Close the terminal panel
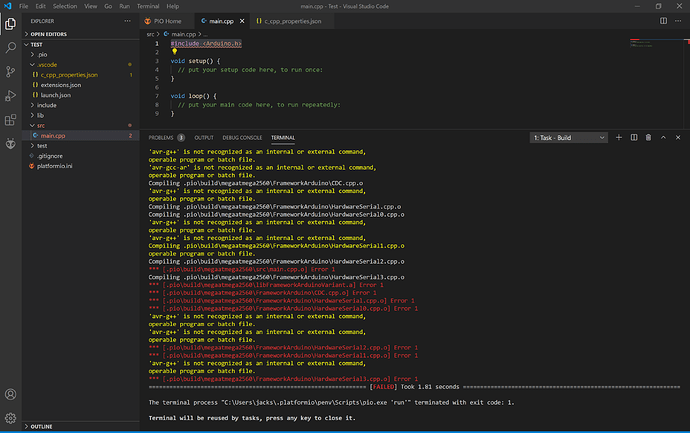 pyautogui.click(x=678, y=138)
